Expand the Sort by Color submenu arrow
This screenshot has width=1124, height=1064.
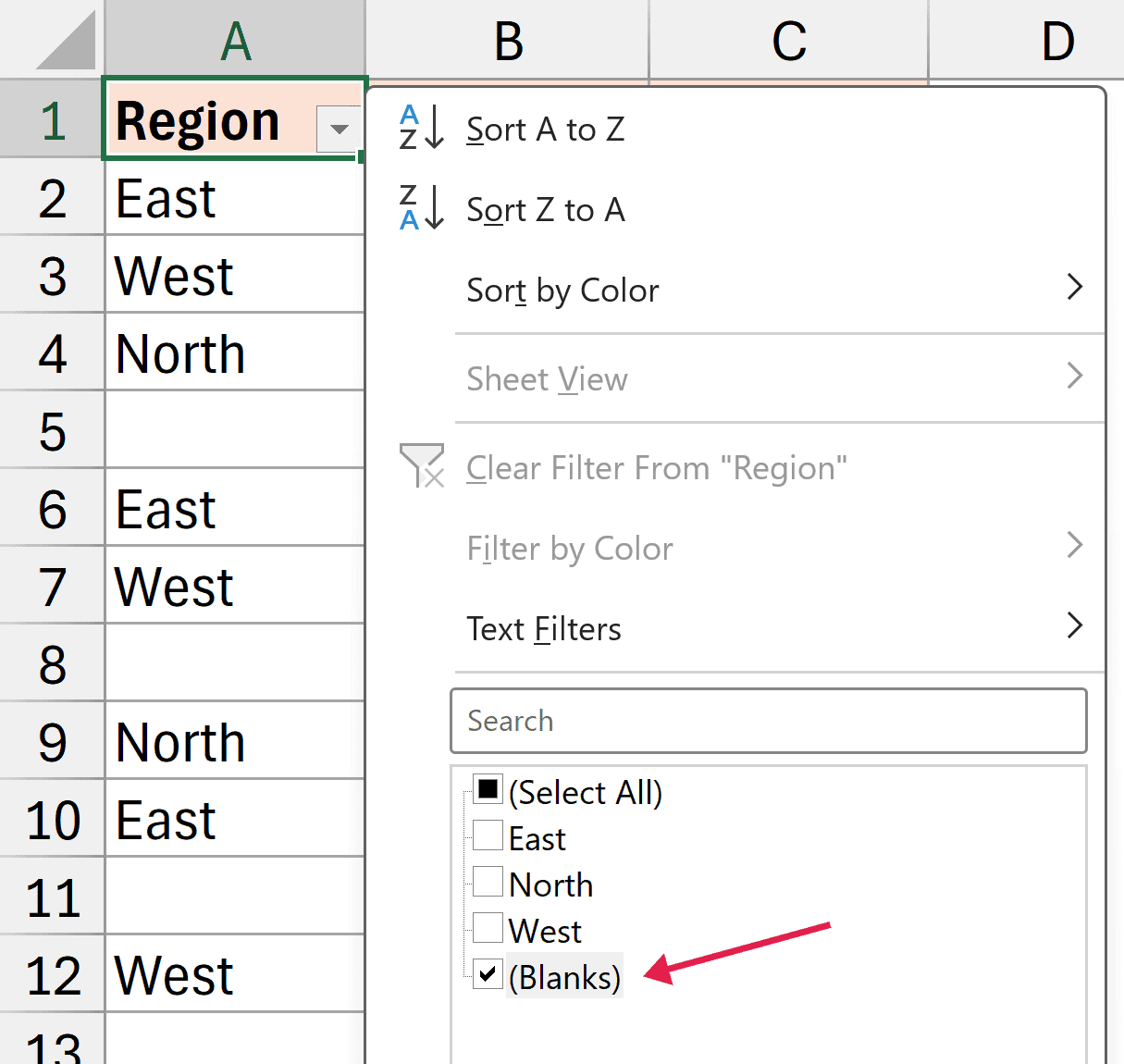pos(1074,287)
